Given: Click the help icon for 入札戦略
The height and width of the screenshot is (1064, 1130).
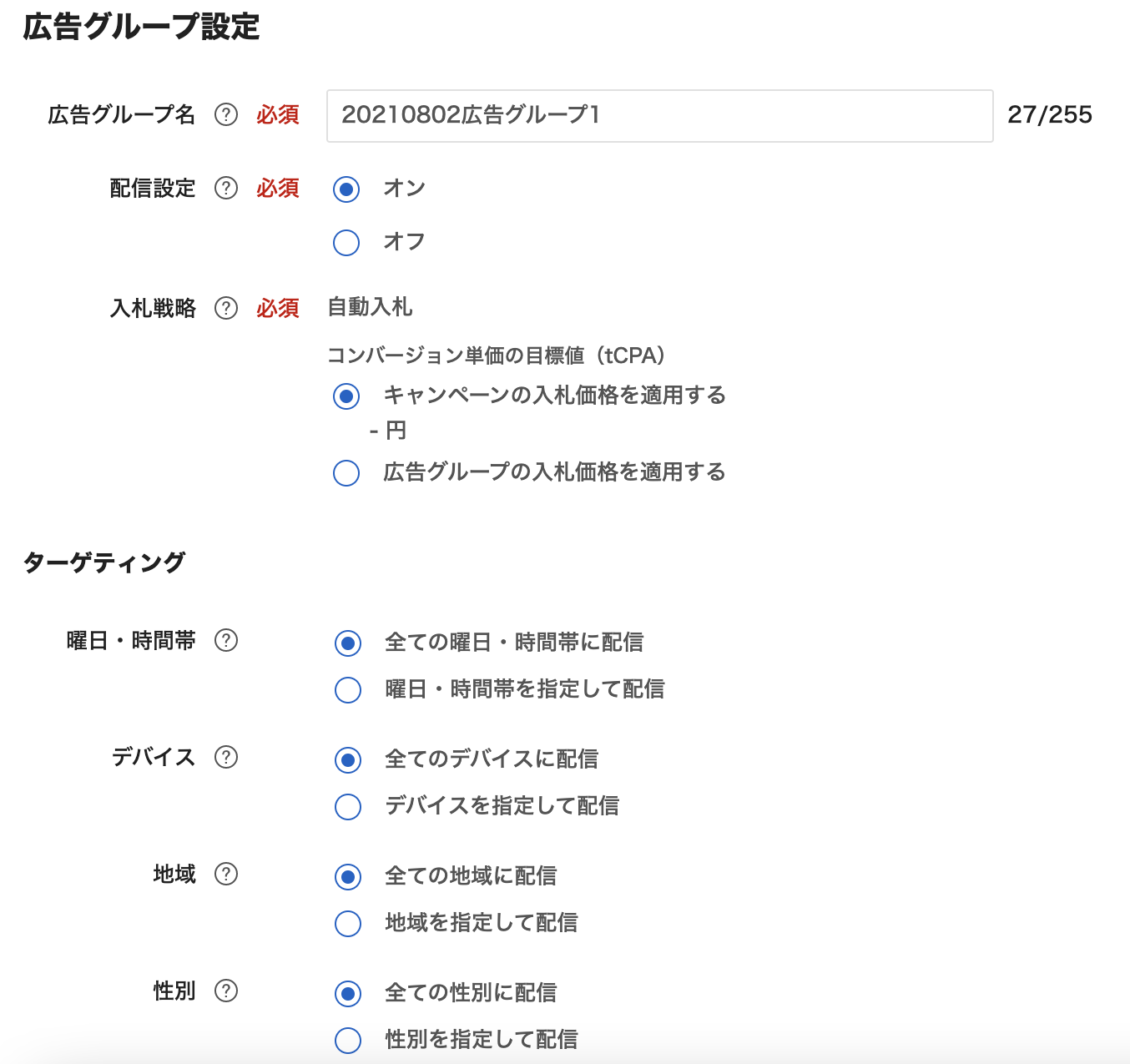Looking at the screenshot, I should [226, 309].
